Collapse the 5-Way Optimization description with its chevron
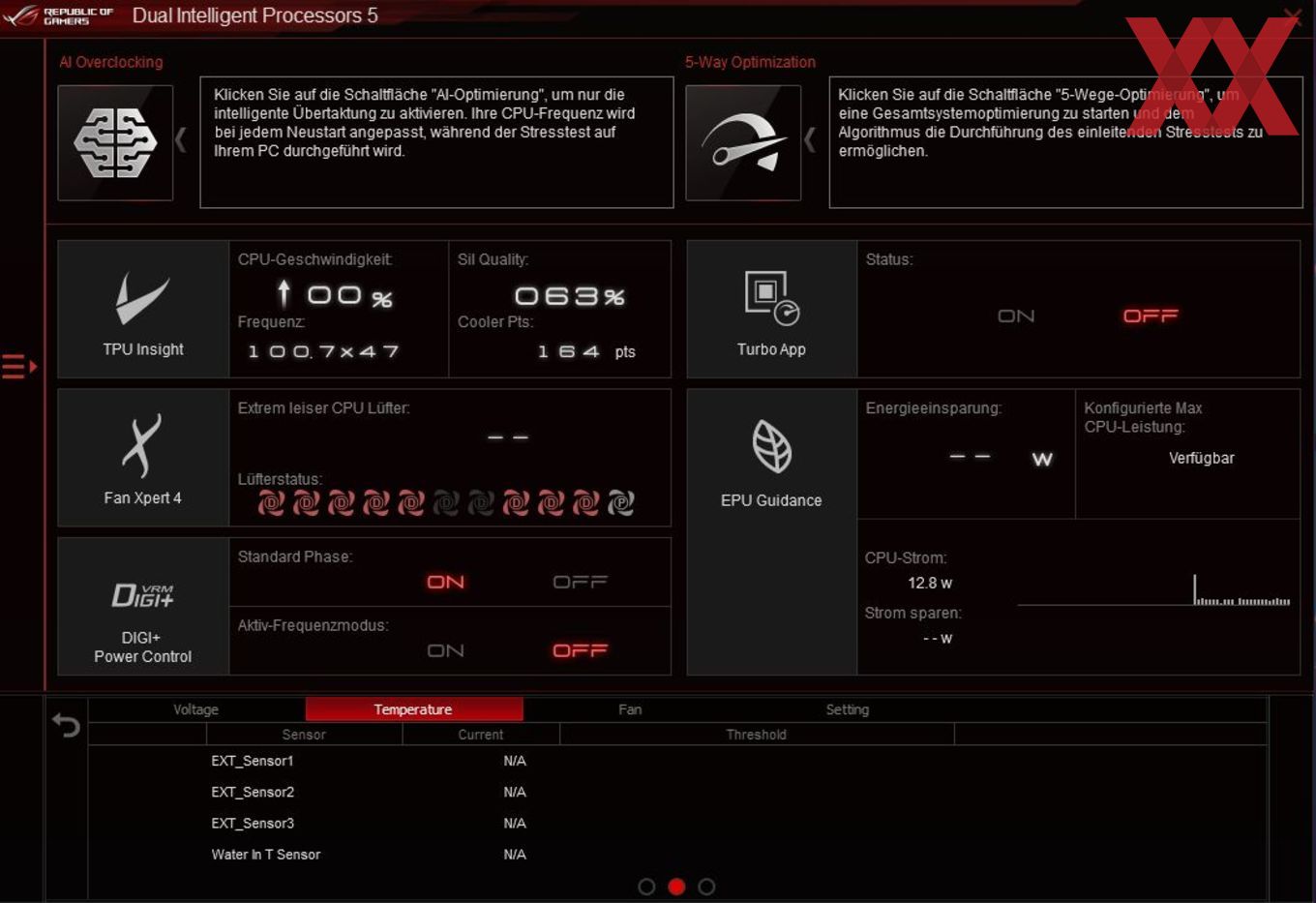 pos(810,141)
